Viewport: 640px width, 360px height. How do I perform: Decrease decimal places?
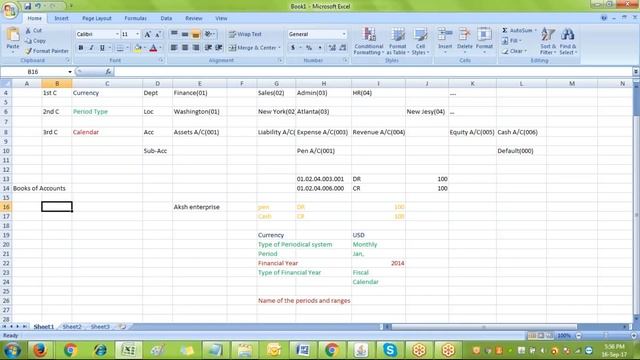click(x=342, y=48)
